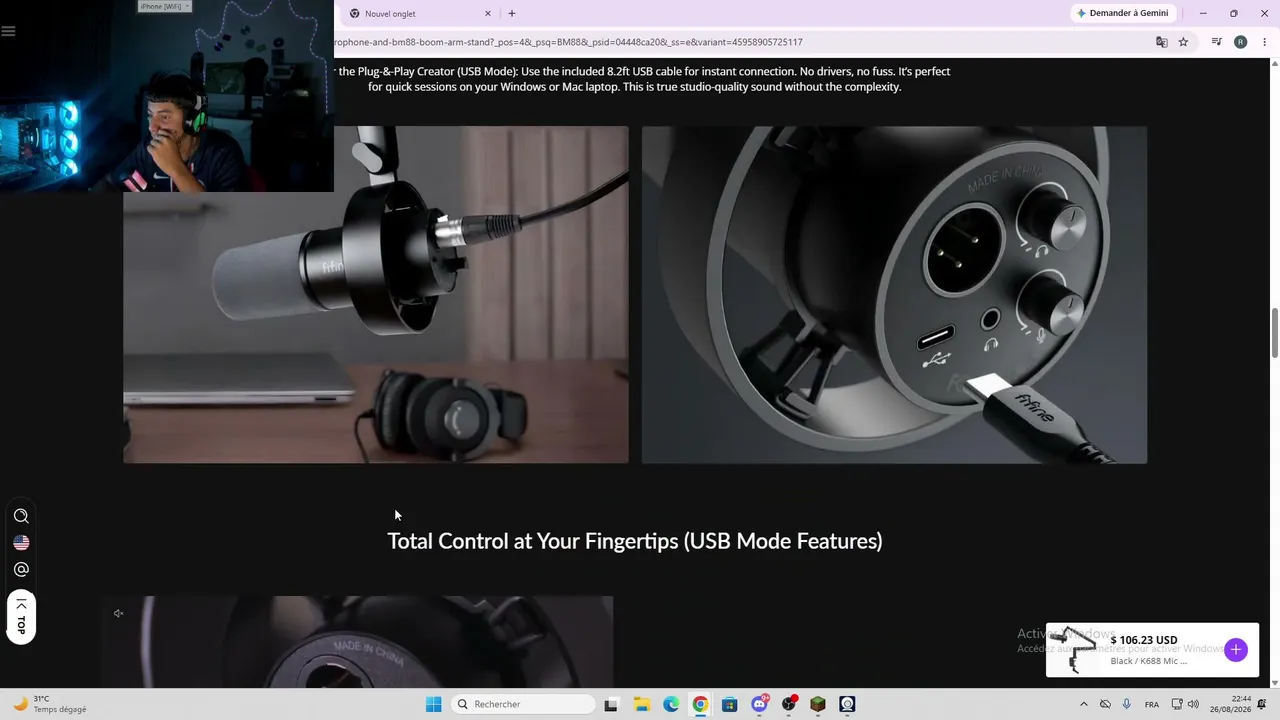
Task: Jump back to the page TOP
Action: tap(21, 618)
